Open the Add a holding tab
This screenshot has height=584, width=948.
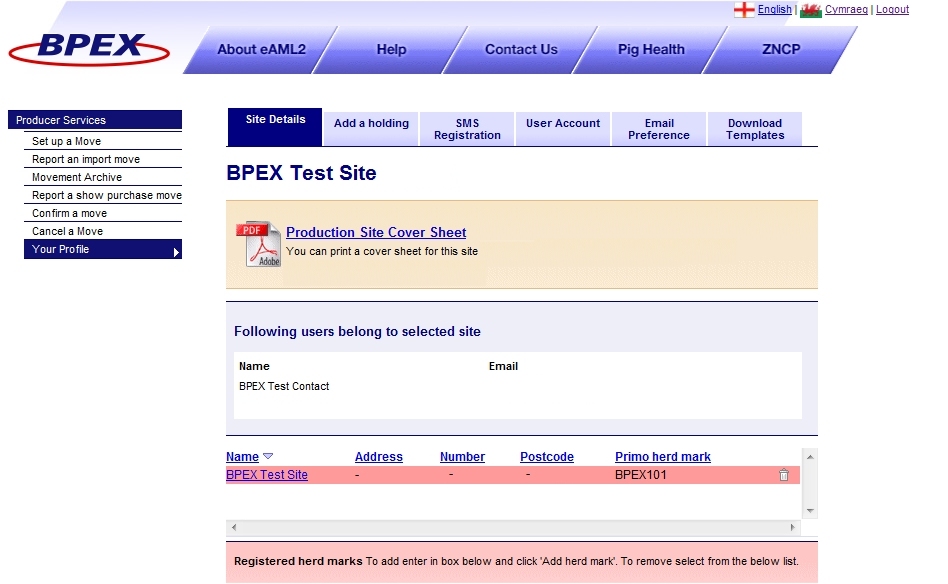point(371,124)
